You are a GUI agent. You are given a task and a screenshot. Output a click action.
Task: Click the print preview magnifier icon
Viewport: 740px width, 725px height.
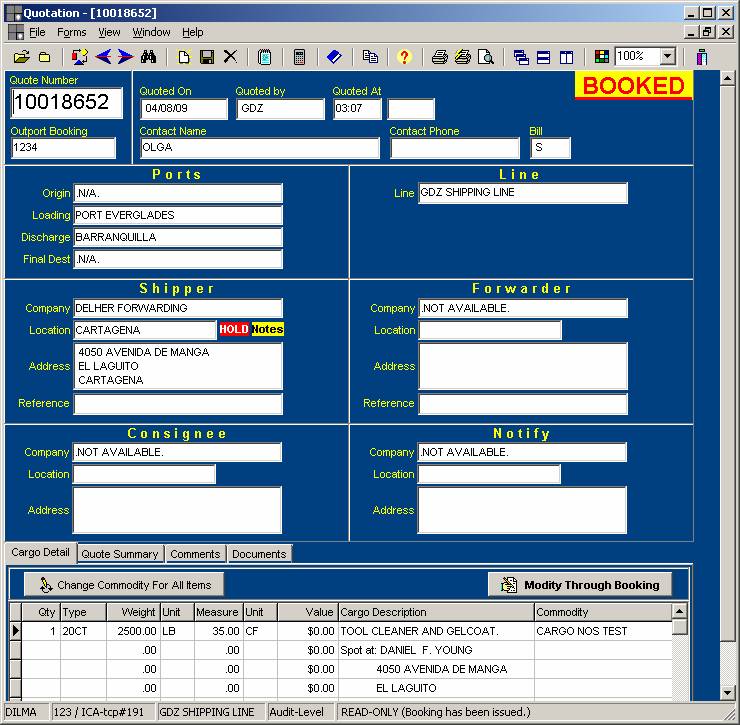coord(485,57)
